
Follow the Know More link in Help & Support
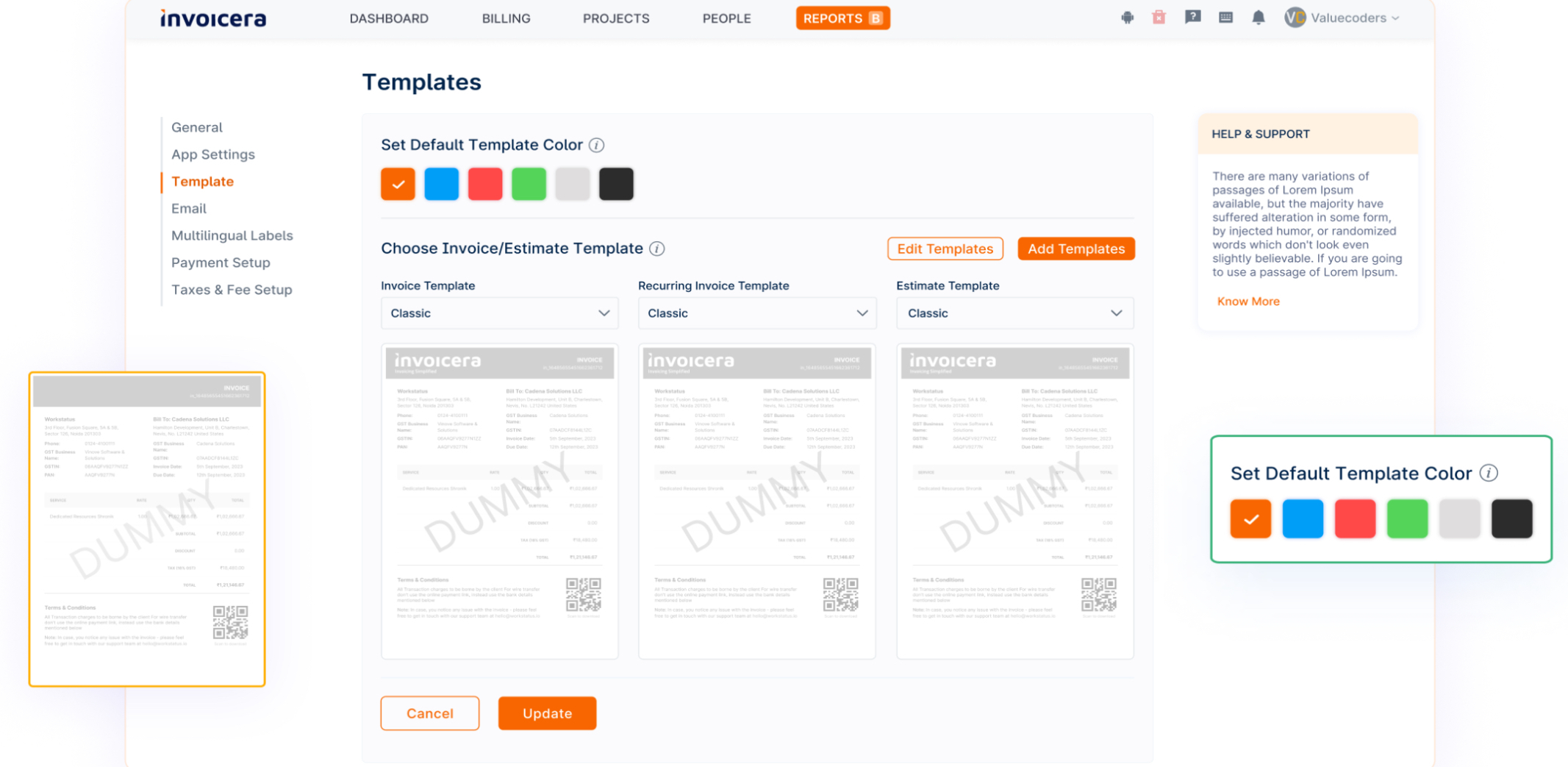pos(1247,302)
